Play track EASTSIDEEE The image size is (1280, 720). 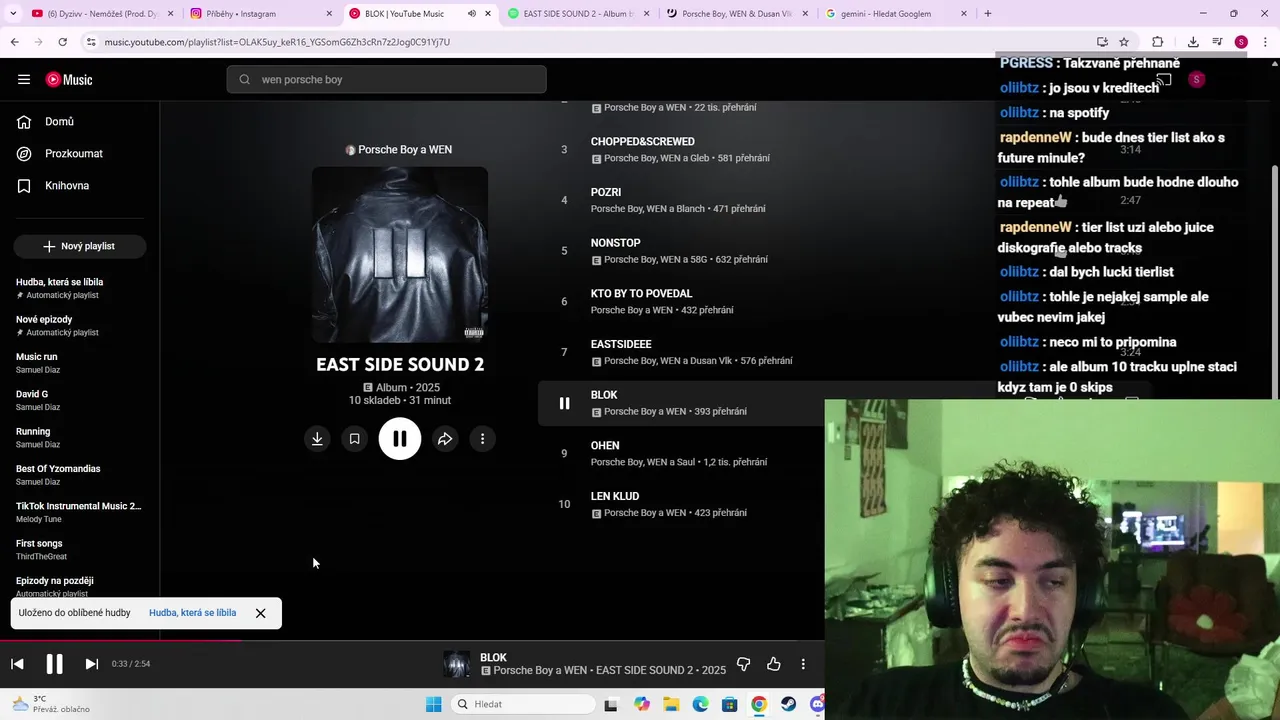[x=621, y=344]
